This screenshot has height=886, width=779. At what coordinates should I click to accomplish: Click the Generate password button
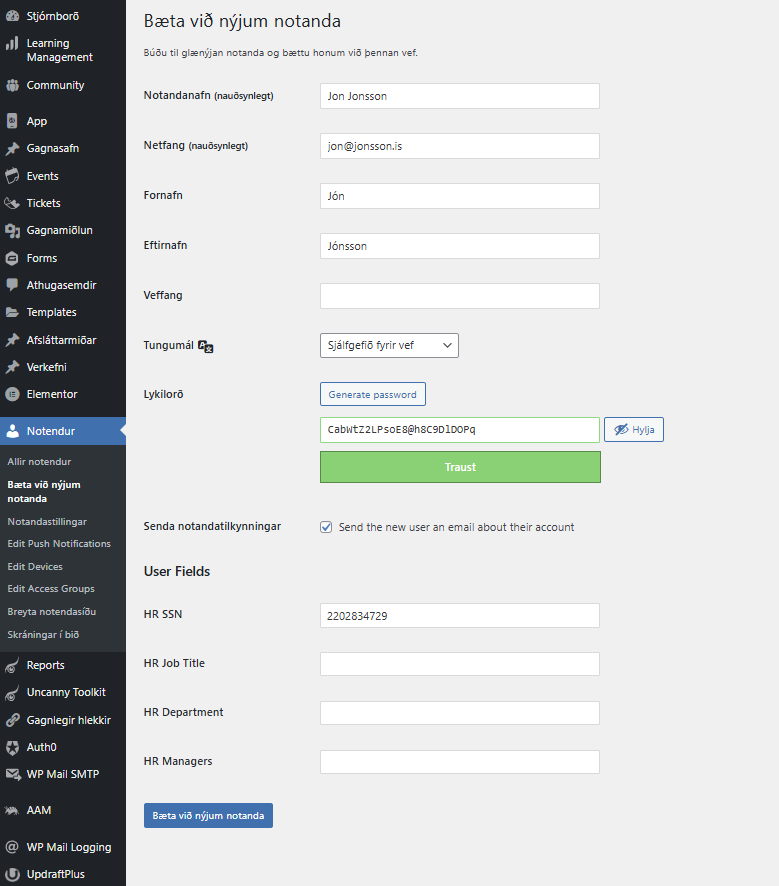point(373,394)
